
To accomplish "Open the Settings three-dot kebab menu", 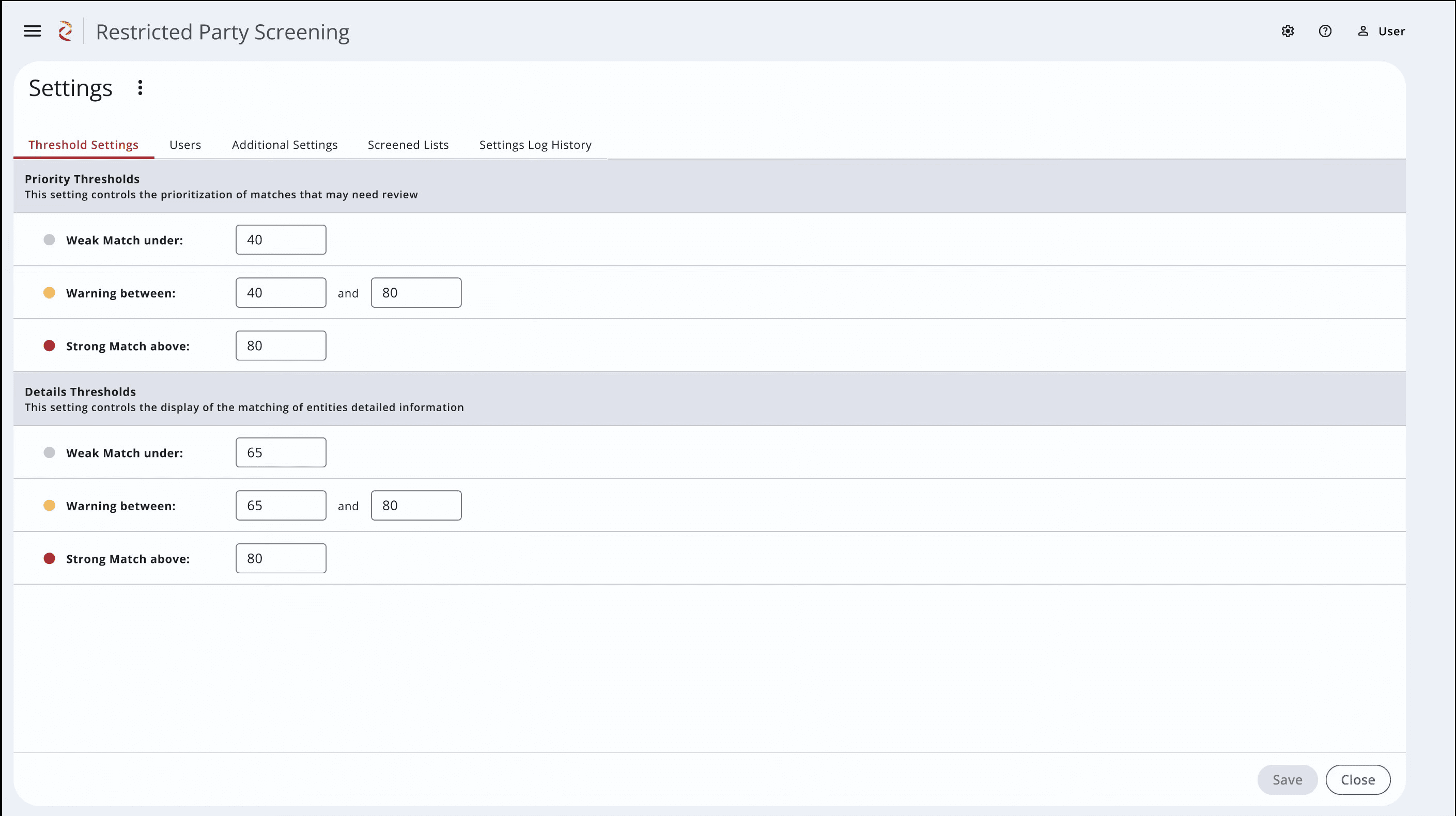I will tap(140, 88).
